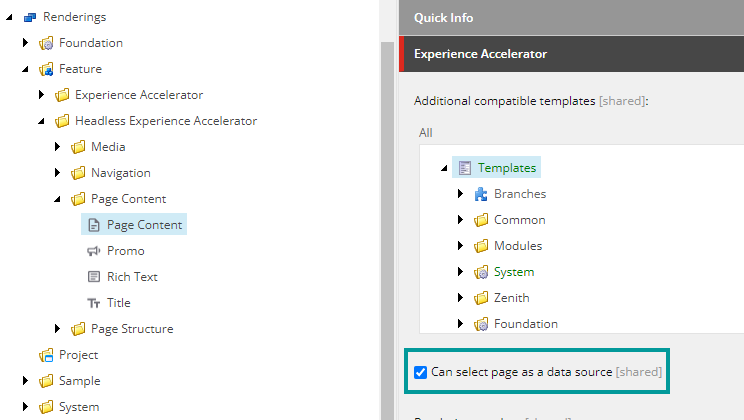Expand the Experience Accelerator folder
This screenshot has width=744, height=420.
point(42,94)
